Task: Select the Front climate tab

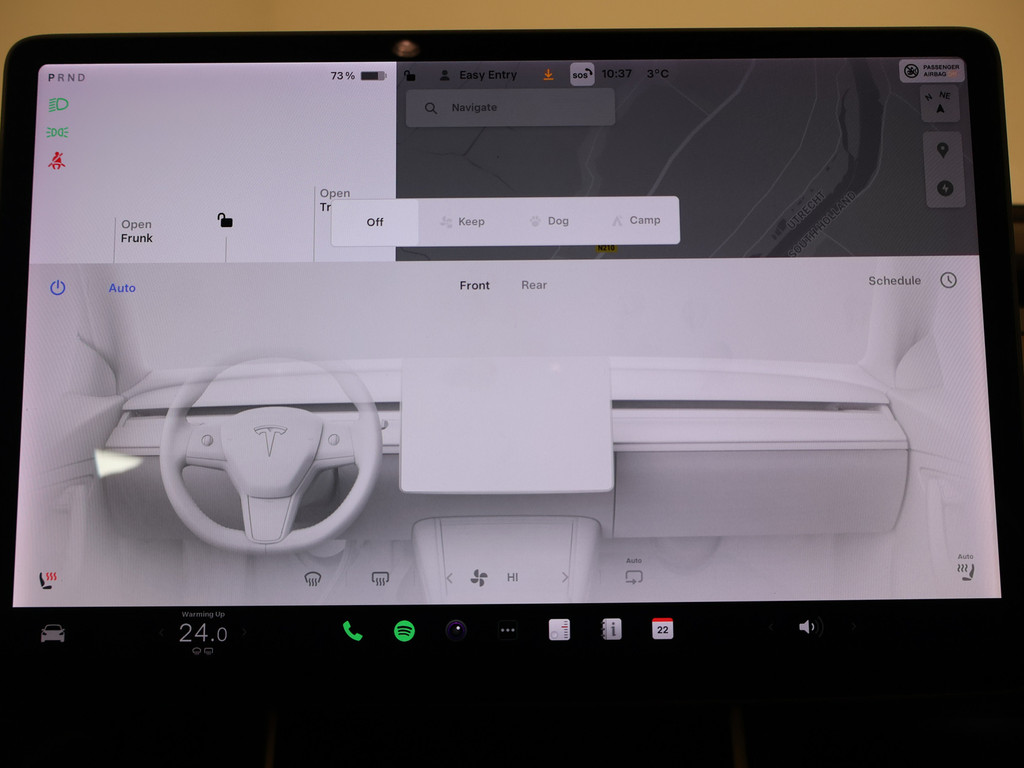Action: (474, 285)
